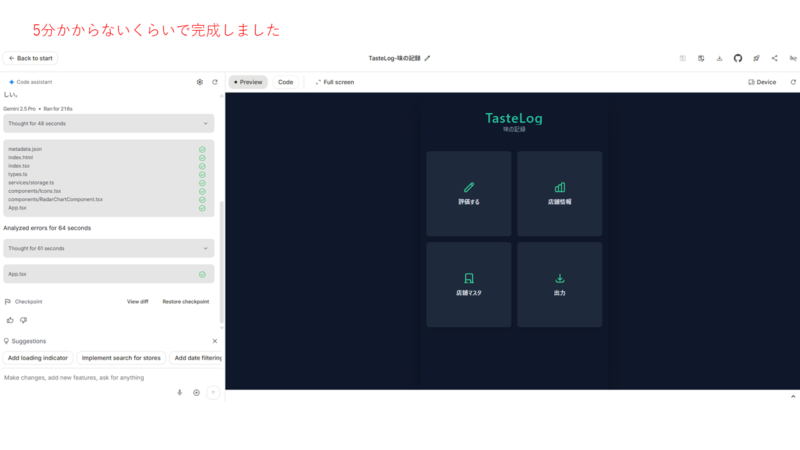Click the thumbs down feedback icon
800x450 pixels.
[24, 320]
